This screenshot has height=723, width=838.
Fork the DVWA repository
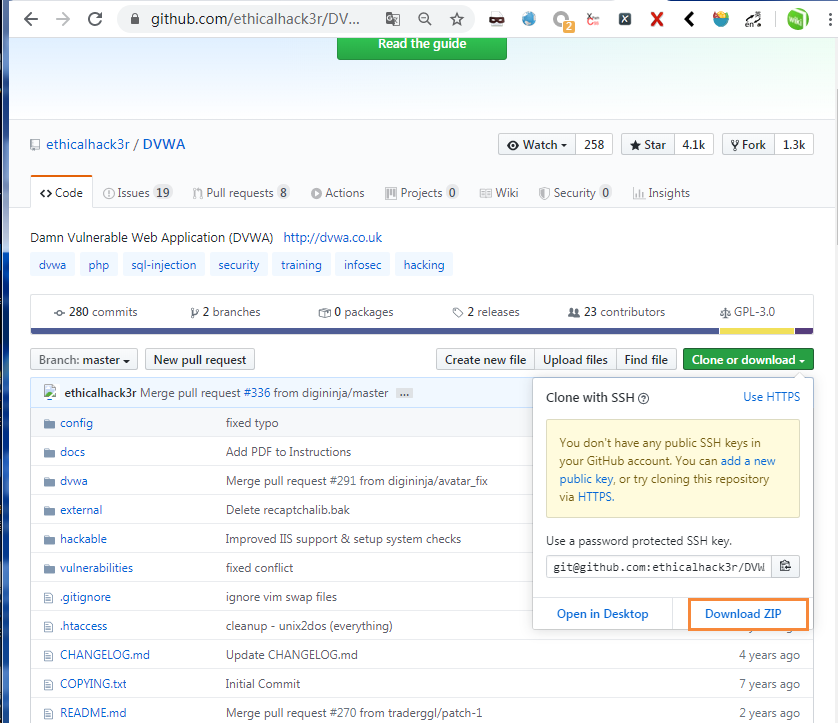(748, 145)
